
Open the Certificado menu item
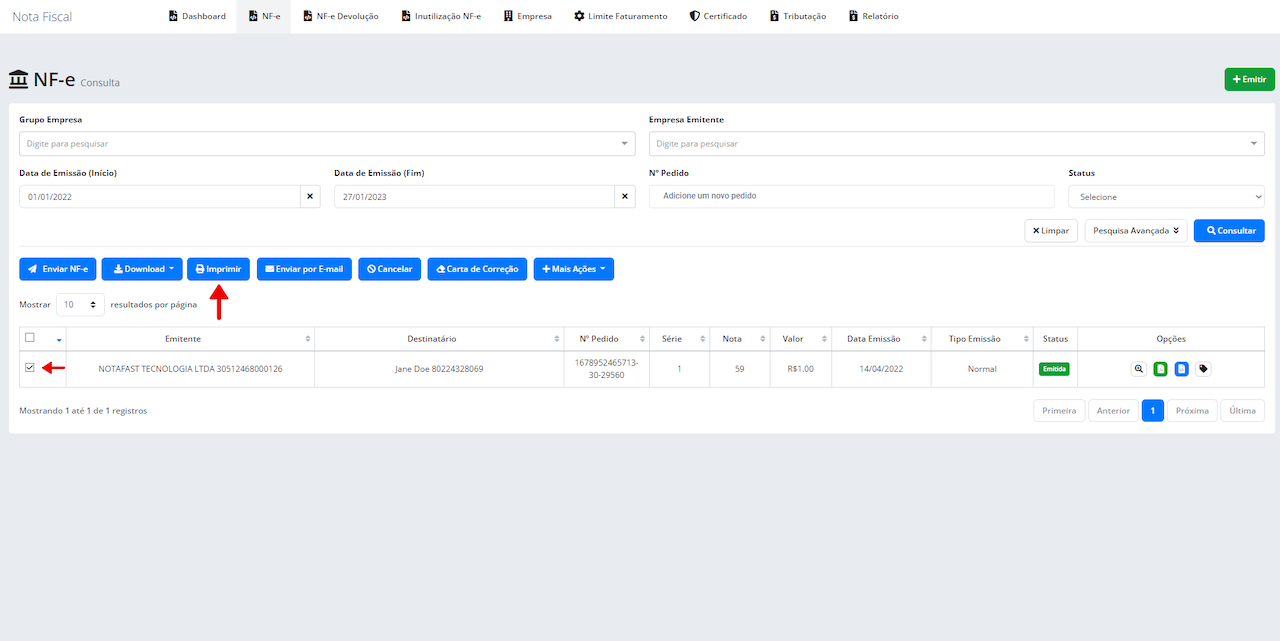[718, 17]
